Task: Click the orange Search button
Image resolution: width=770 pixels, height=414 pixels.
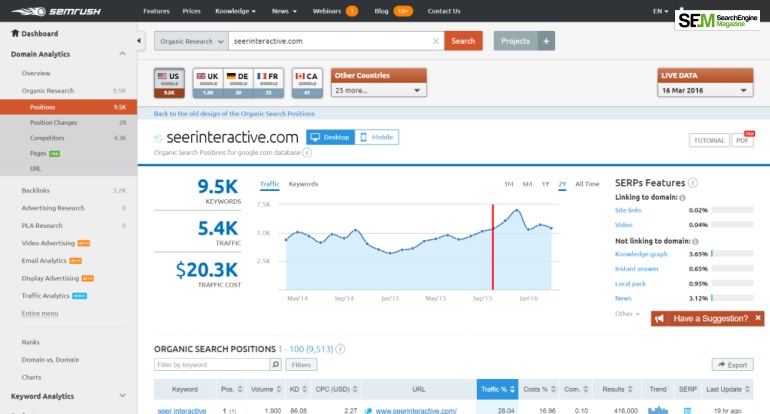Action: click(x=463, y=41)
